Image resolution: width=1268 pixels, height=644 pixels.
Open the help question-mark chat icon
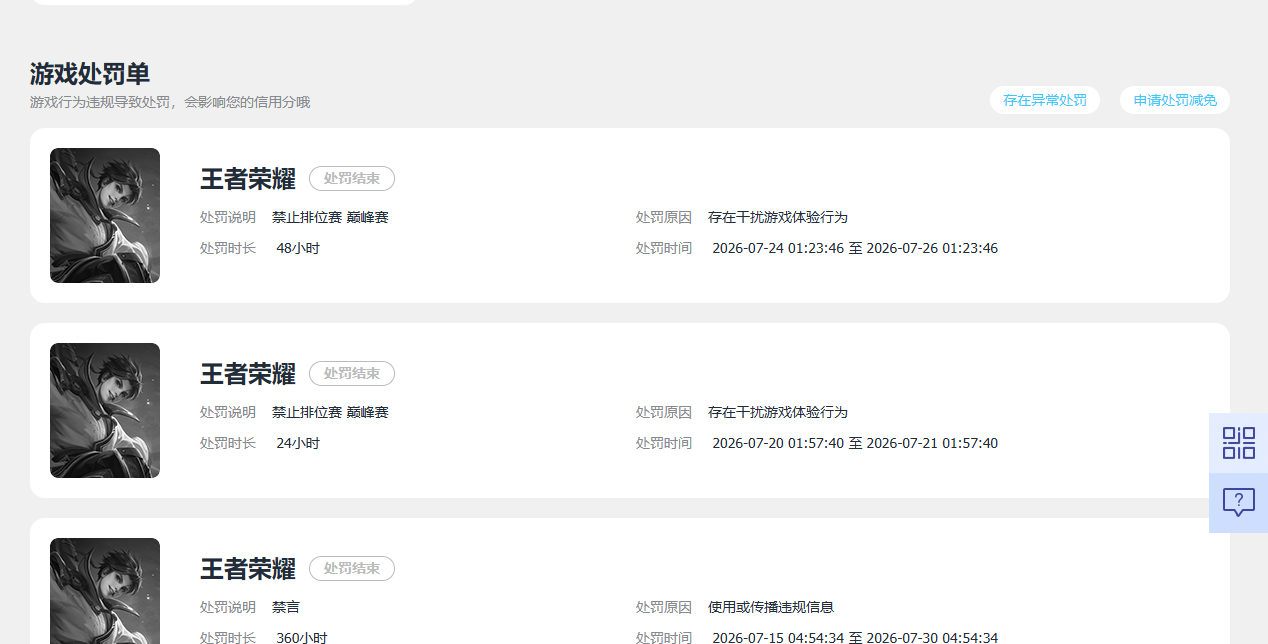1238,503
